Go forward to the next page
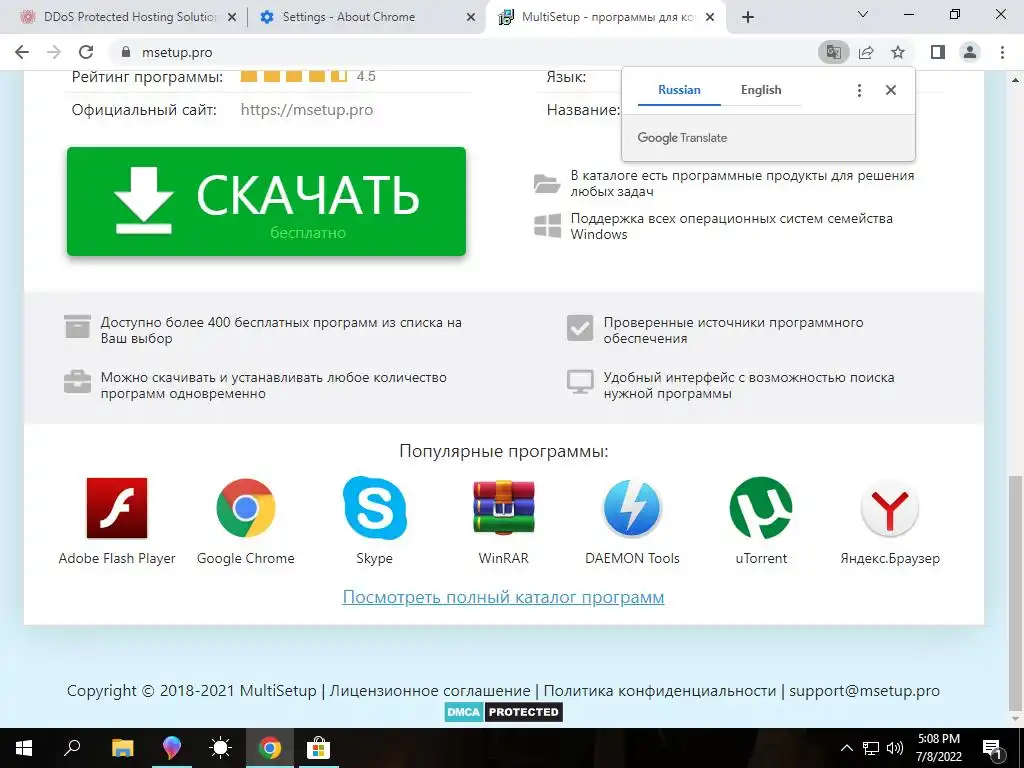The image size is (1024, 768). coord(54,52)
